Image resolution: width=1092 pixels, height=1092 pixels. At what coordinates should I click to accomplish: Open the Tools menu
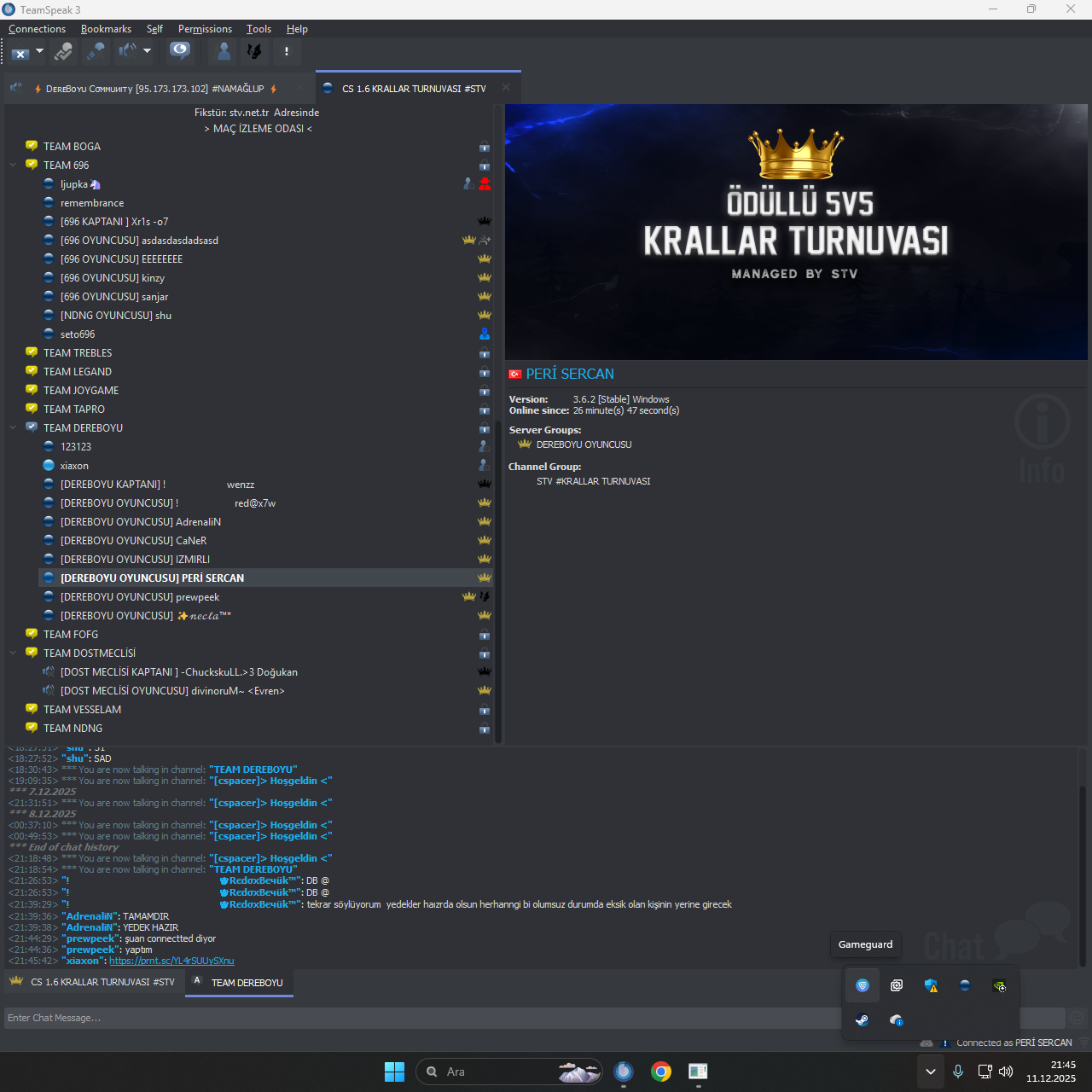[x=259, y=29]
